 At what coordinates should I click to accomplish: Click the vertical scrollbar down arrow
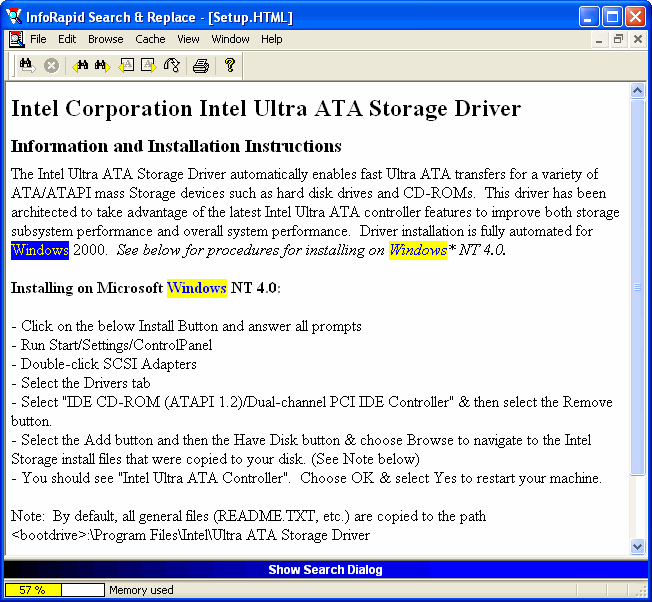tap(637, 546)
